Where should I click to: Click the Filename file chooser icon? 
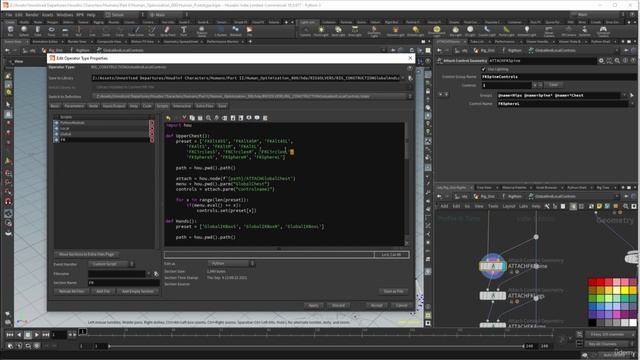click(x=156, y=274)
